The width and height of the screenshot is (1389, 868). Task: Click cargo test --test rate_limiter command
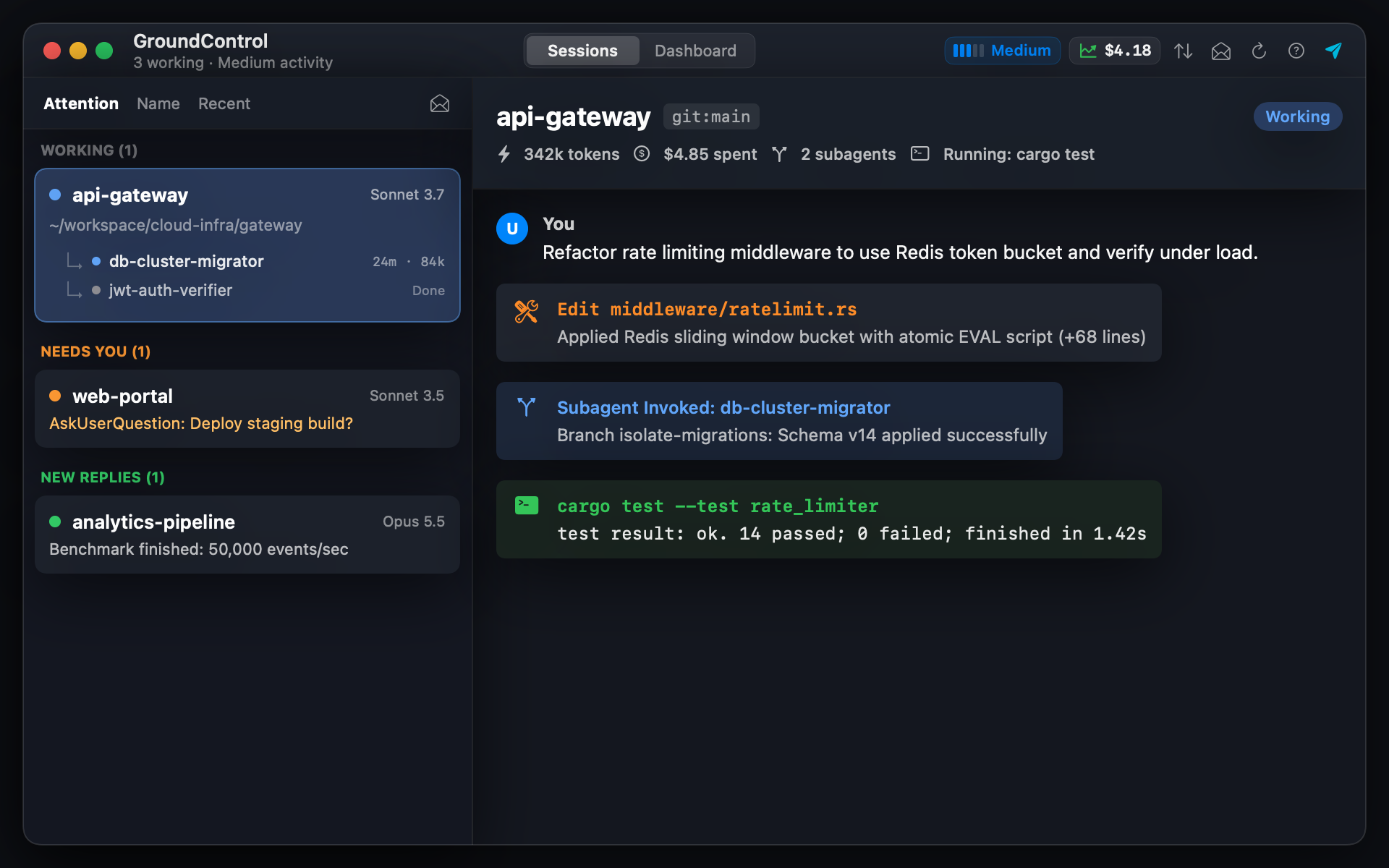tap(718, 506)
